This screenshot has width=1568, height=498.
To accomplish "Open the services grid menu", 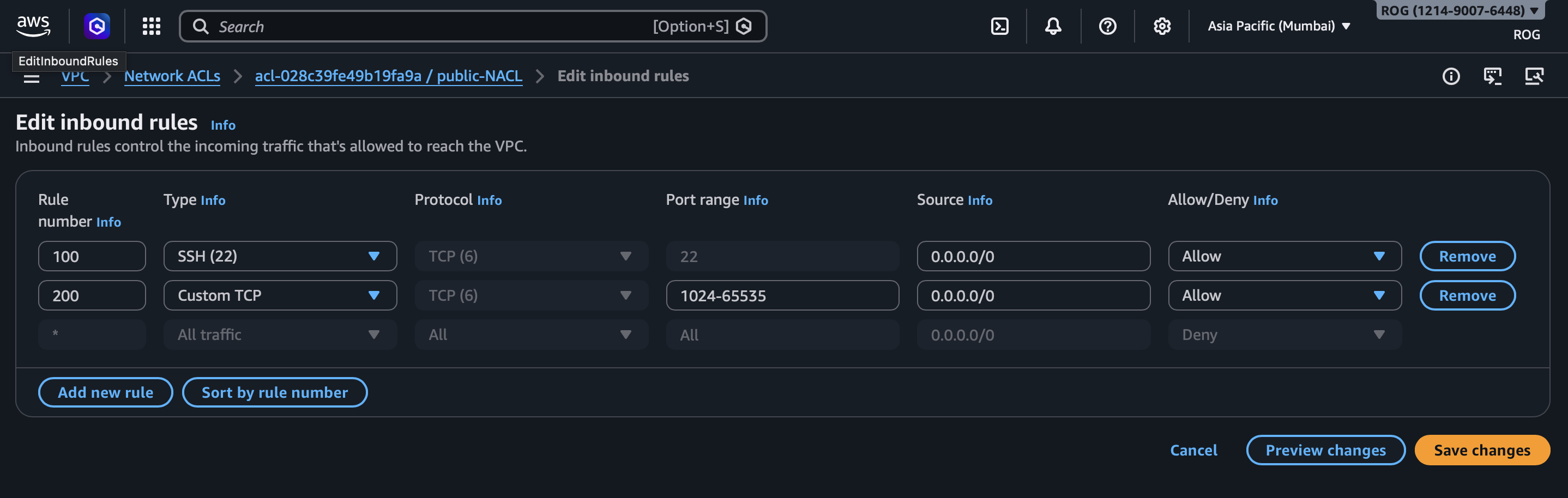I will tap(151, 26).
